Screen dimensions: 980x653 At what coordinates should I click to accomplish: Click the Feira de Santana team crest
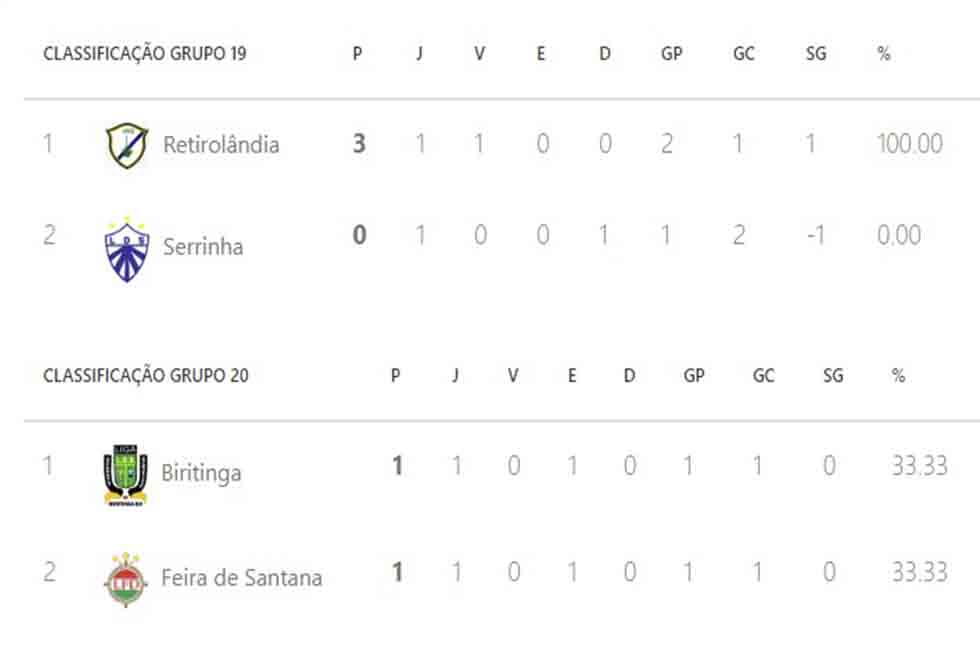pos(126,579)
